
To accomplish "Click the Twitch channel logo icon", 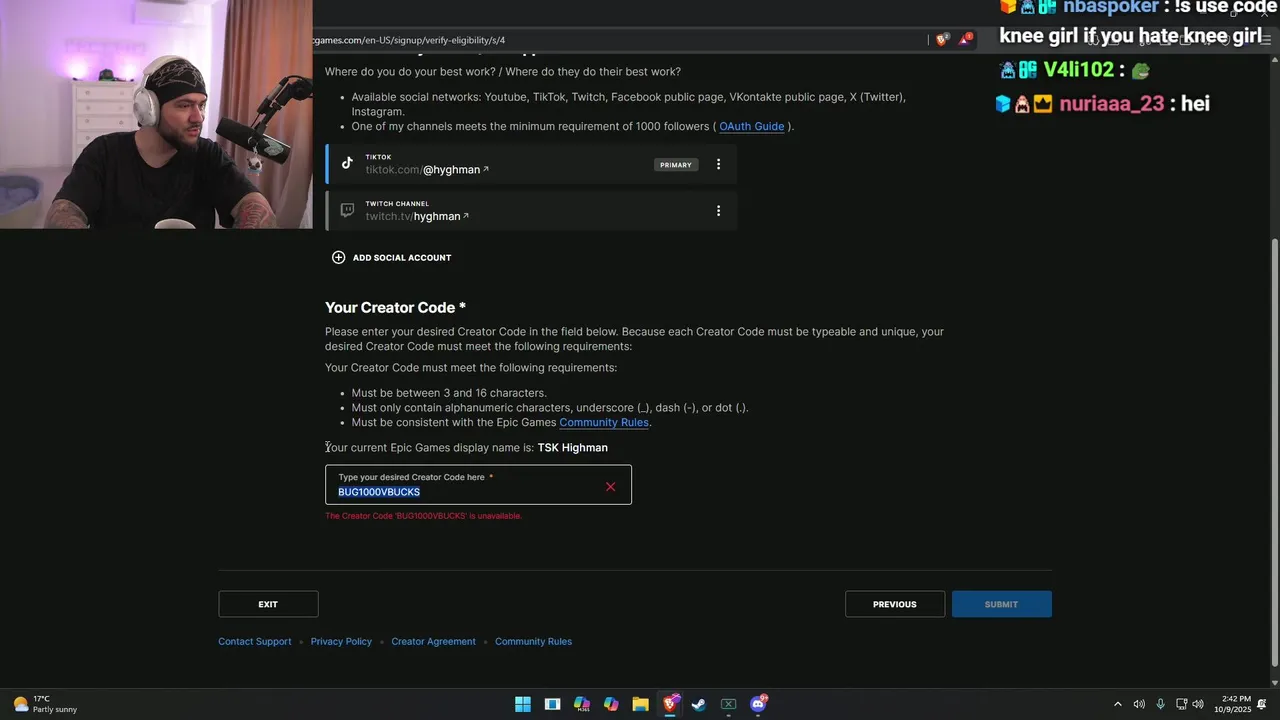I will pyautogui.click(x=347, y=210).
